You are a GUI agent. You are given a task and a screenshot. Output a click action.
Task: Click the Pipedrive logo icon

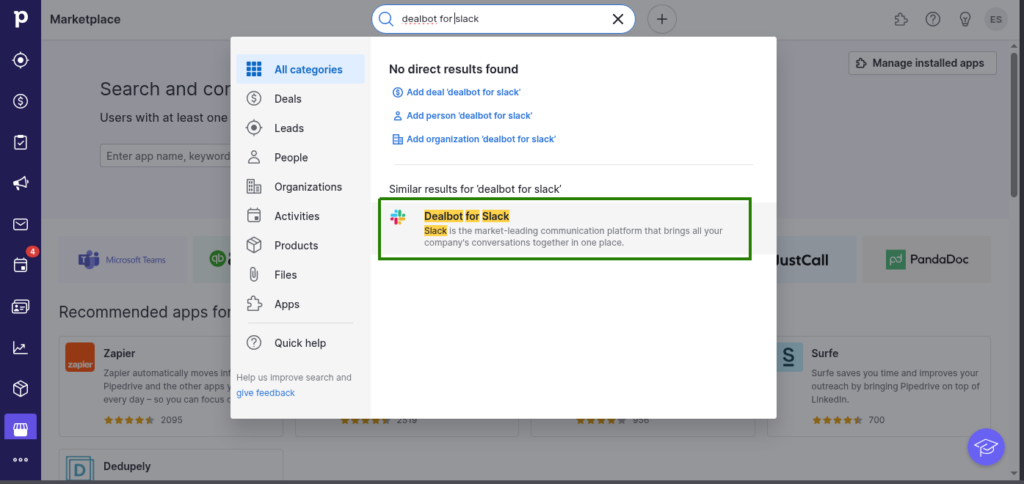click(20, 20)
